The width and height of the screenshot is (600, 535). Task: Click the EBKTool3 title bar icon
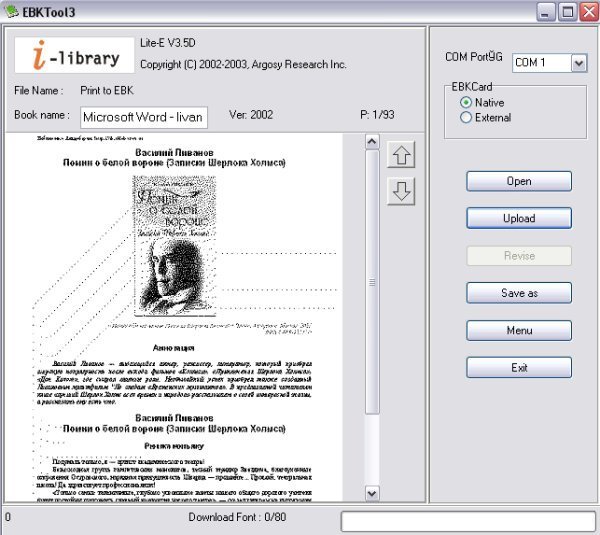(x=11, y=11)
